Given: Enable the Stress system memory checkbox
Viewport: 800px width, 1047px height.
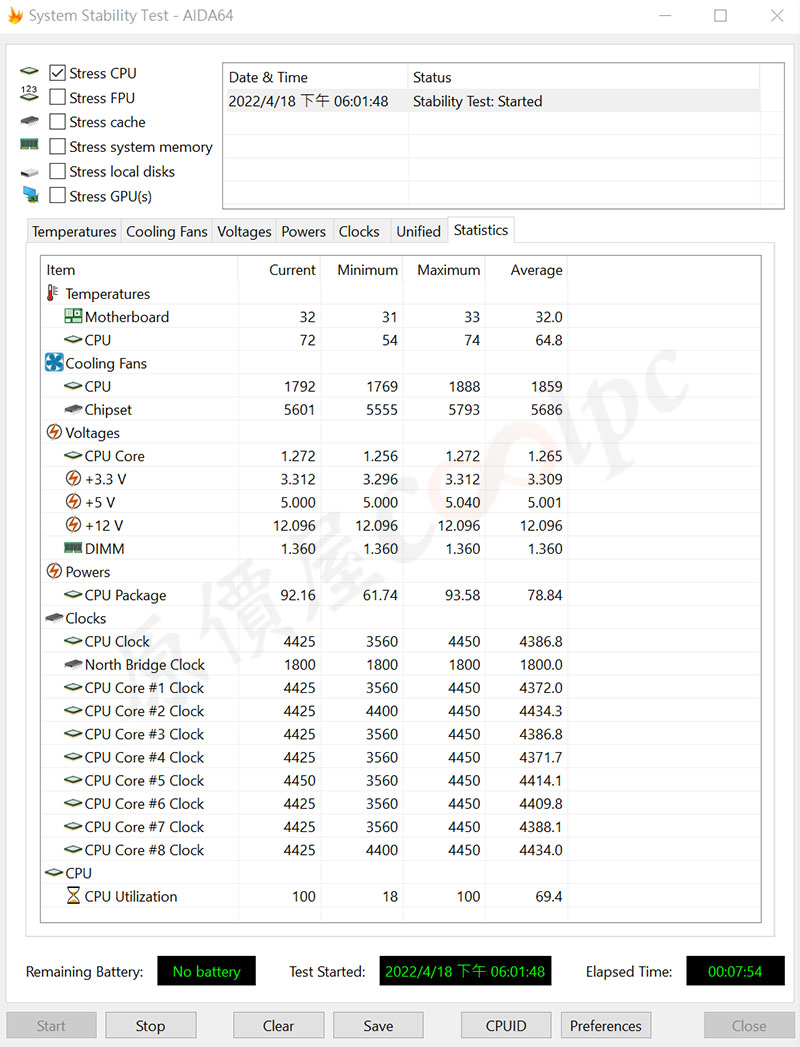Looking at the screenshot, I should point(57,146).
